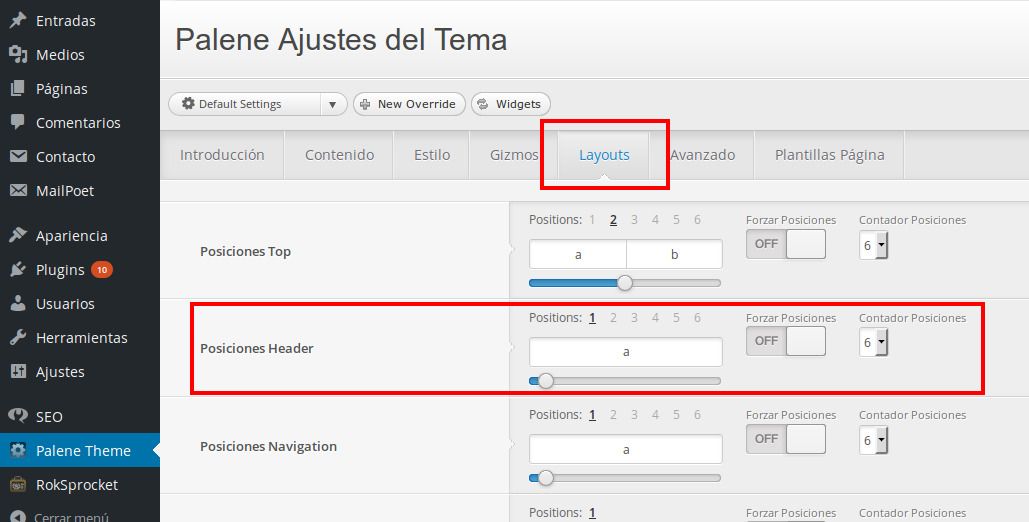
Task: Click the MailPoet envelope icon
Action: 18,190
